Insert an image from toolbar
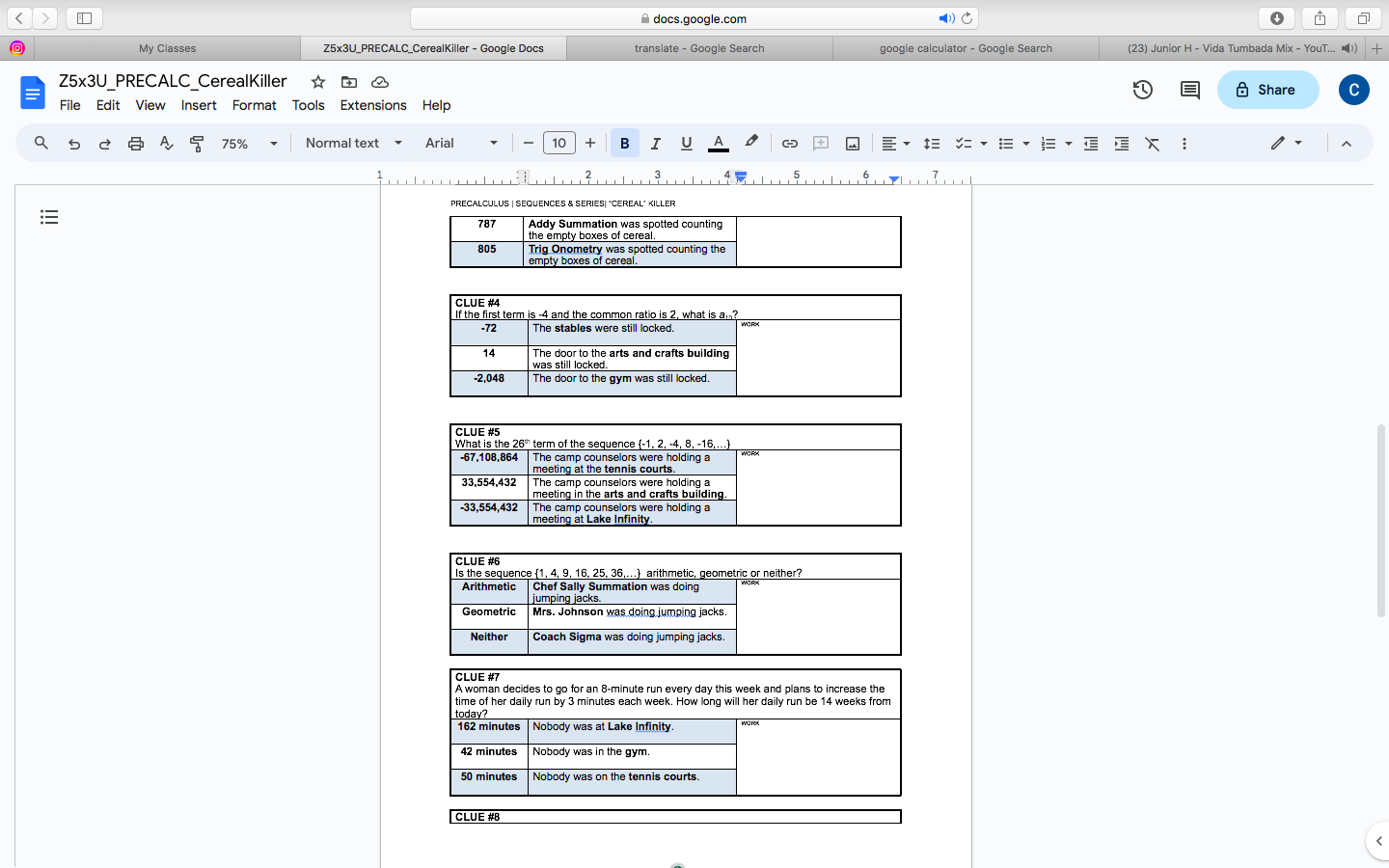 (x=853, y=144)
